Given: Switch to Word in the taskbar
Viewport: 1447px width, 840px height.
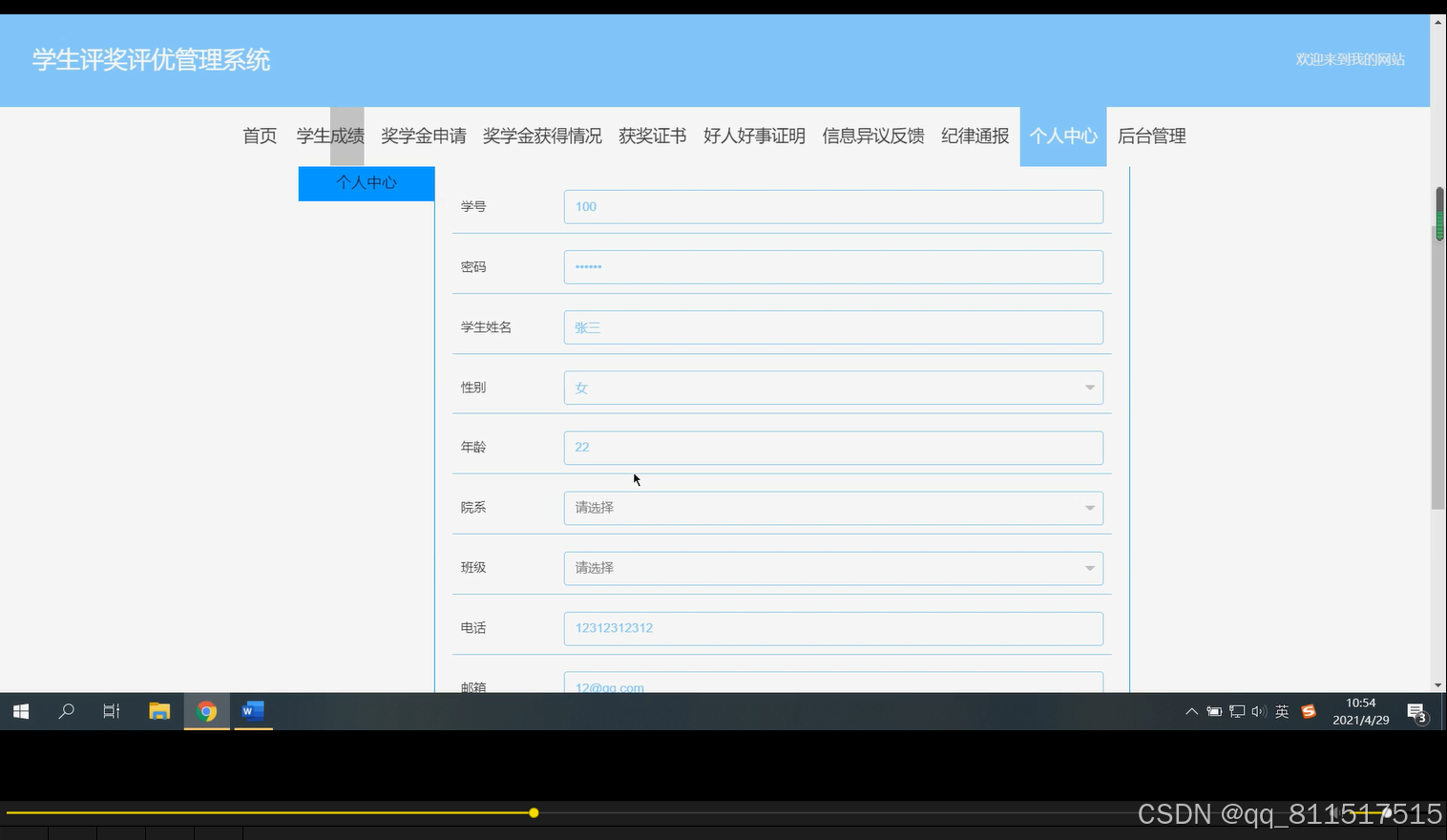Looking at the screenshot, I should [x=253, y=711].
